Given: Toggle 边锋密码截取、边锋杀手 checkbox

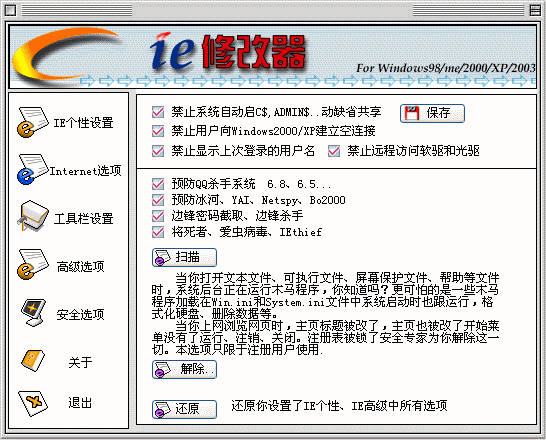Looking at the screenshot, I should click(158, 216).
